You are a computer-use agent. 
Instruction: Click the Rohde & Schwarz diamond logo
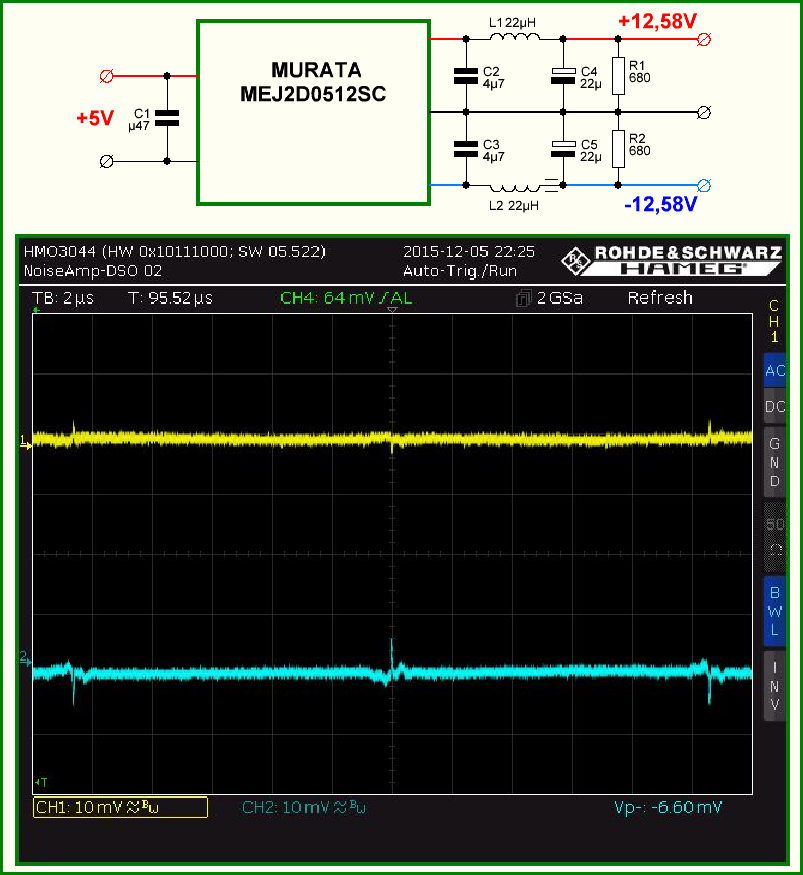[x=576, y=261]
